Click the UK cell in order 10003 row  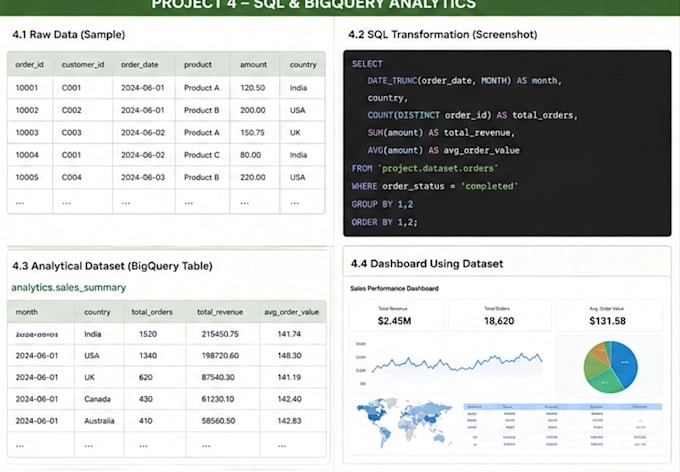(295, 132)
